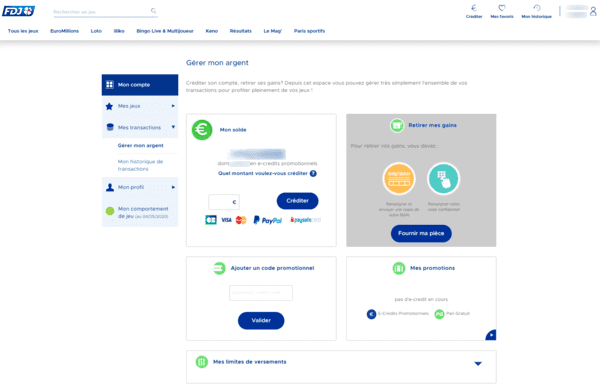Select the Visa payment logo

coord(227,220)
